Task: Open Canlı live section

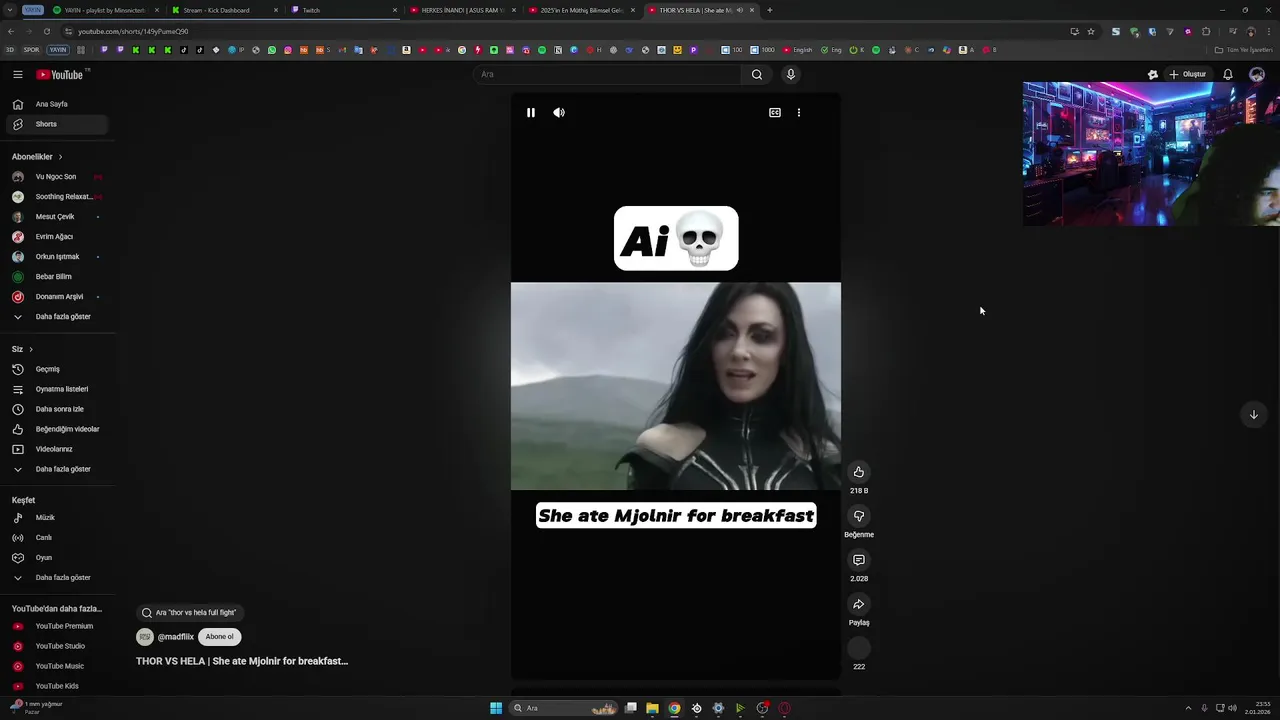Action: [57, 538]
